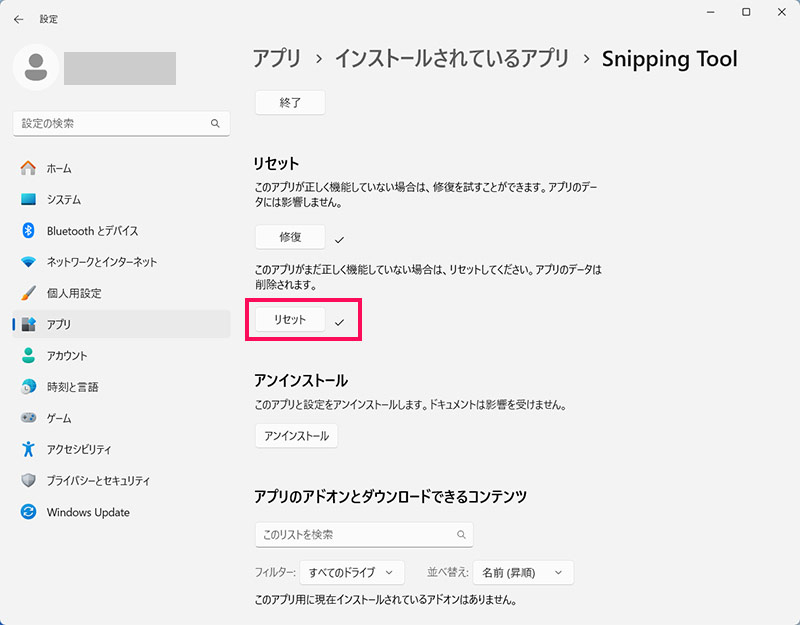The width and height of the screenshot is (800, 625).
Task: Select the Bluetooth とデバイス icon
Action: pyautogui.click(x=28, y=230)
